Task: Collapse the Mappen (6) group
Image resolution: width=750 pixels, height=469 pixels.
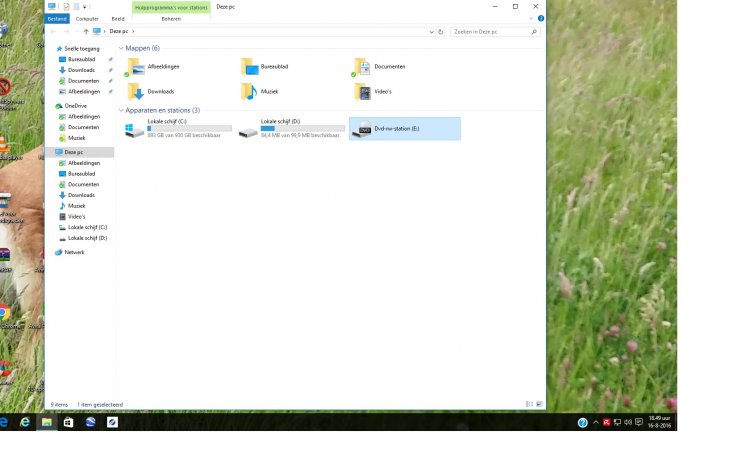Action: (121, 48)
